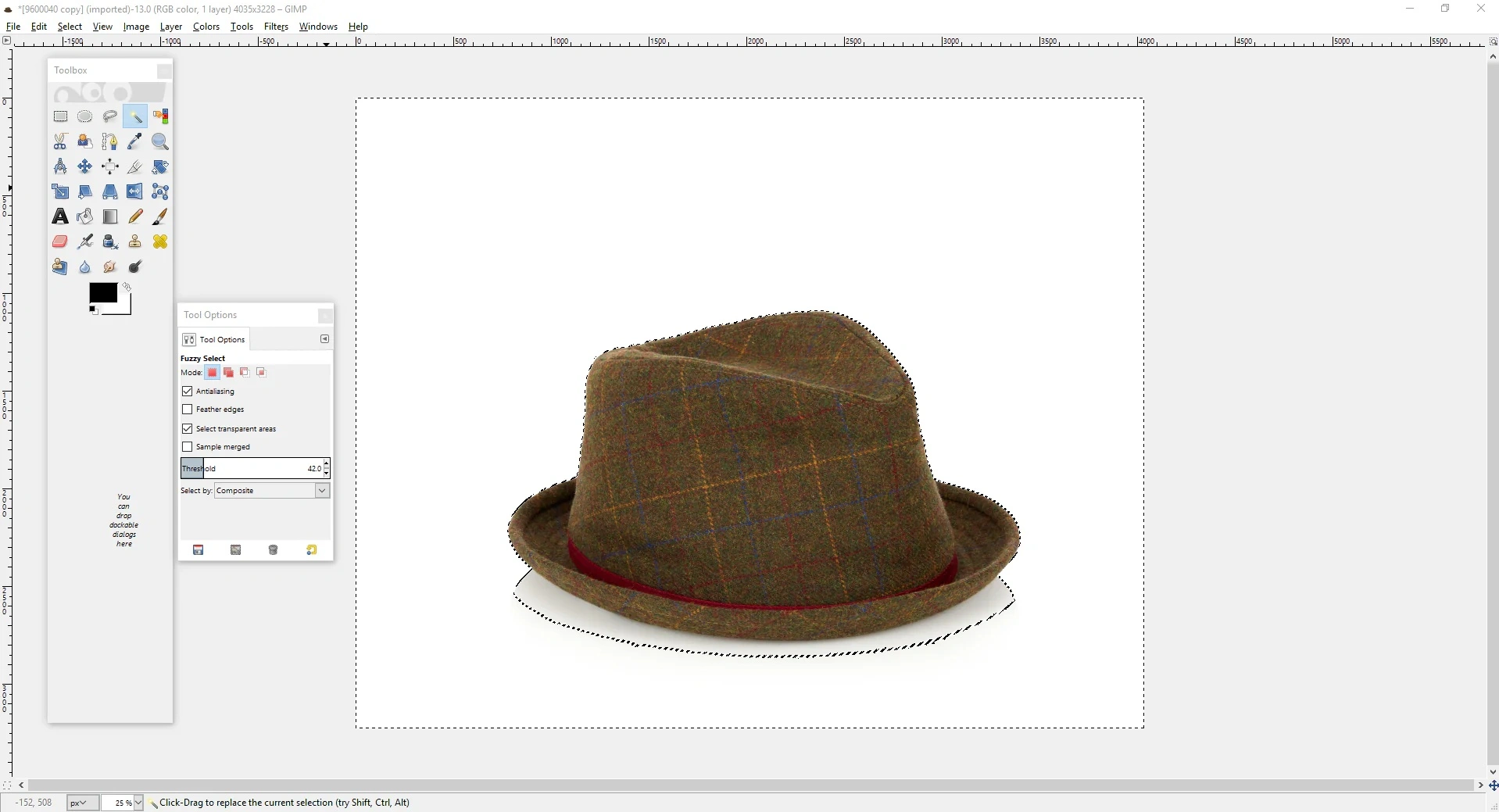This screenshot has height=812, width=1499.
Task: Activate the Clone stamp tool
Action: click(134, 241)
